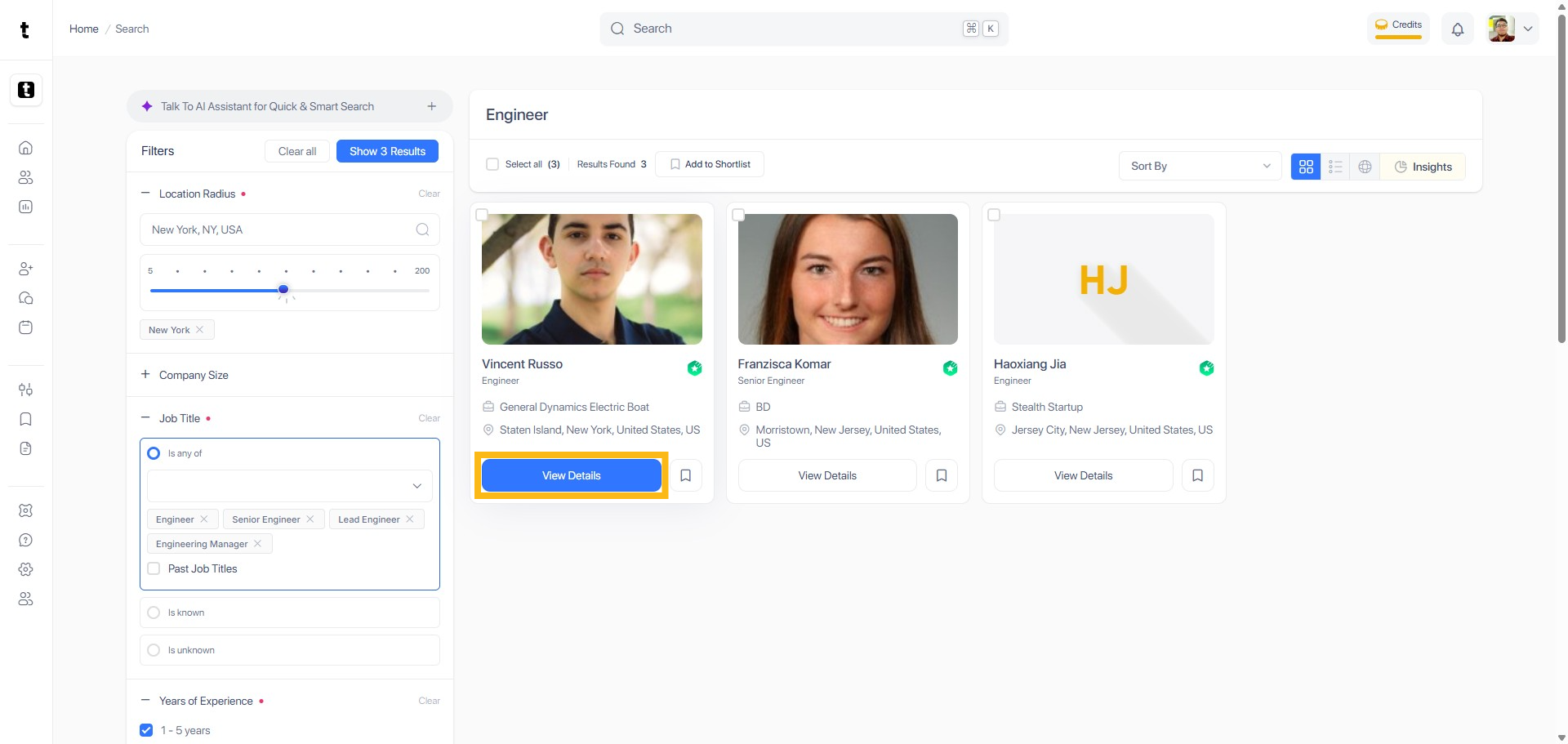Select Franzisca Komar's card checkbox
This screenshot has height=744, width=1568.
(738, 215)
